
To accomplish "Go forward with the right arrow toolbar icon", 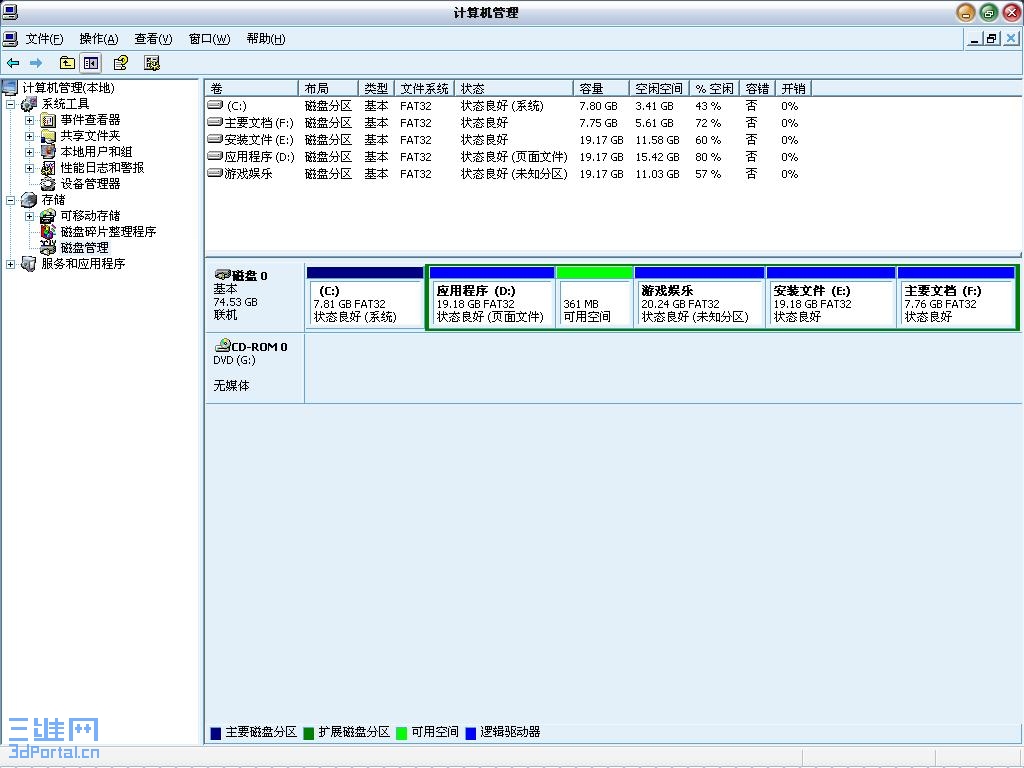I will click(36, 63).
